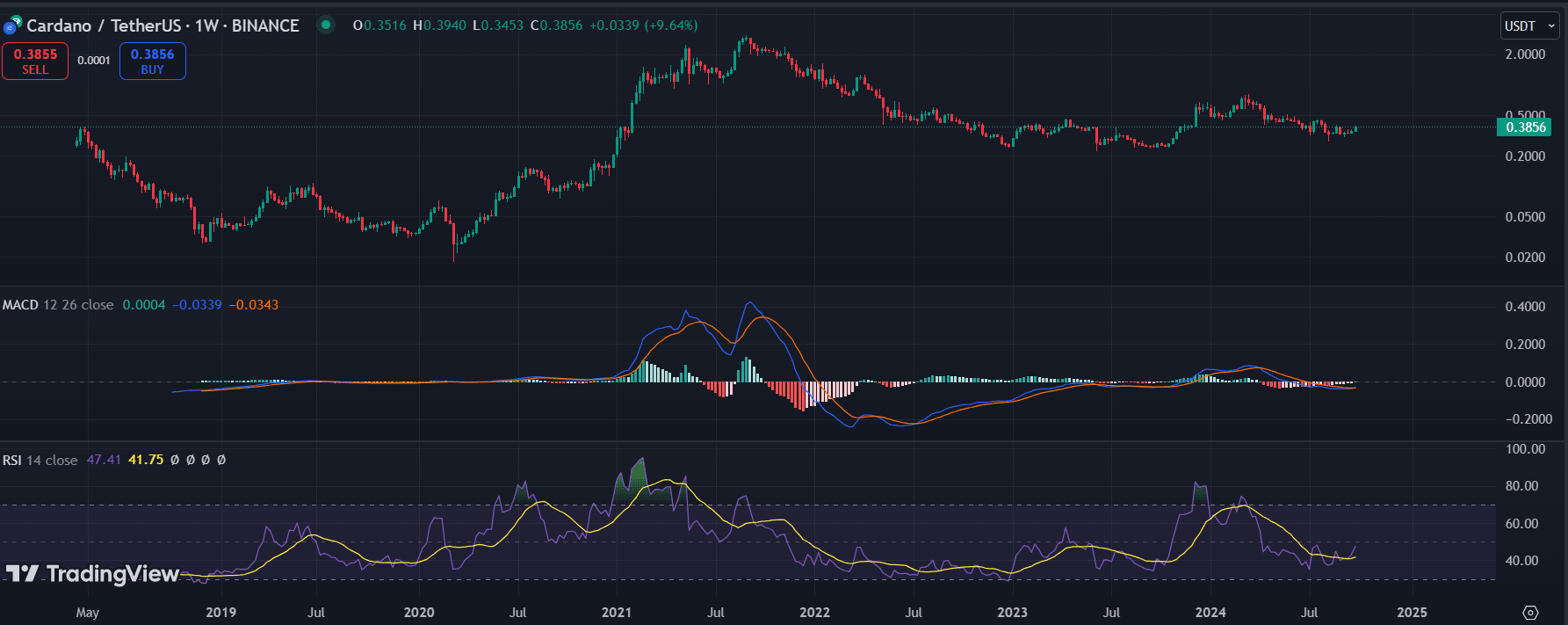Image resolution: width=1568 pixels, height=625 pixels.
Task: Click the "2020" label on the time axis
Action: (419, 613)
